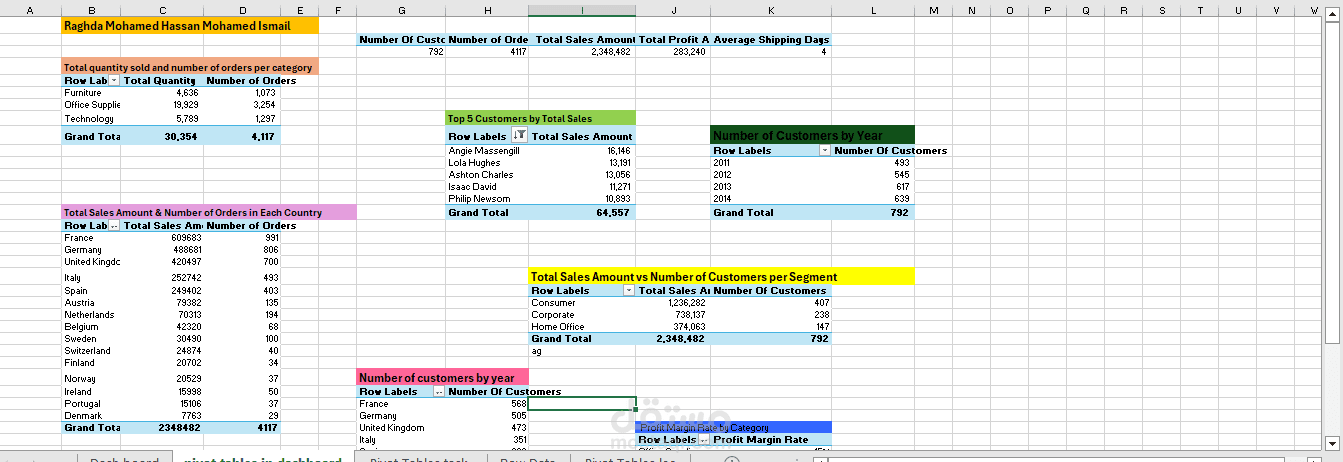The width and height of the screenshot is (1343, 462).
Task: Click the Profit Margin Rate by Category heading
Action: [733, 427]
